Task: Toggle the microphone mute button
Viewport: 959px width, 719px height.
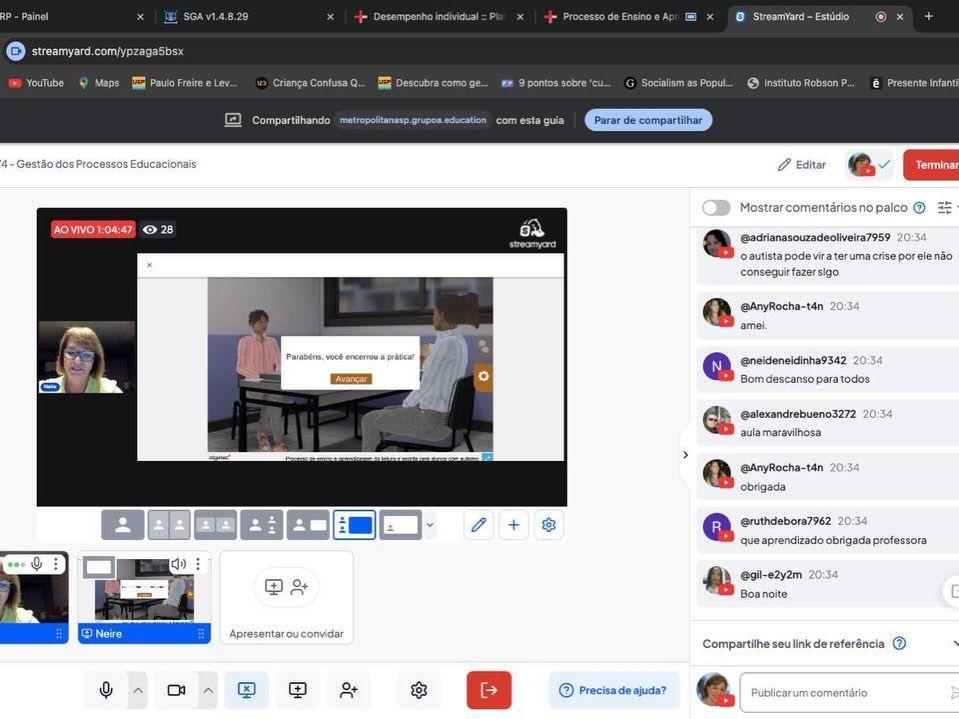Action: tap(106, 690)
